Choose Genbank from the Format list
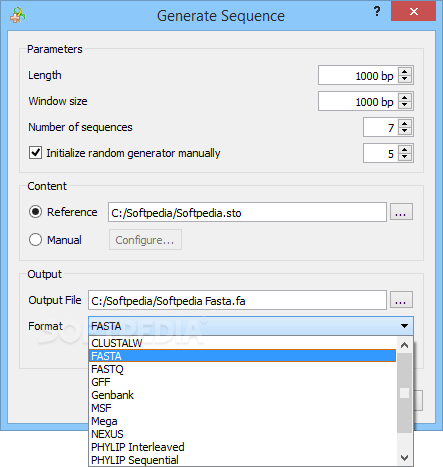The width and height of the screenshot is (443, 467). [242, 395]
